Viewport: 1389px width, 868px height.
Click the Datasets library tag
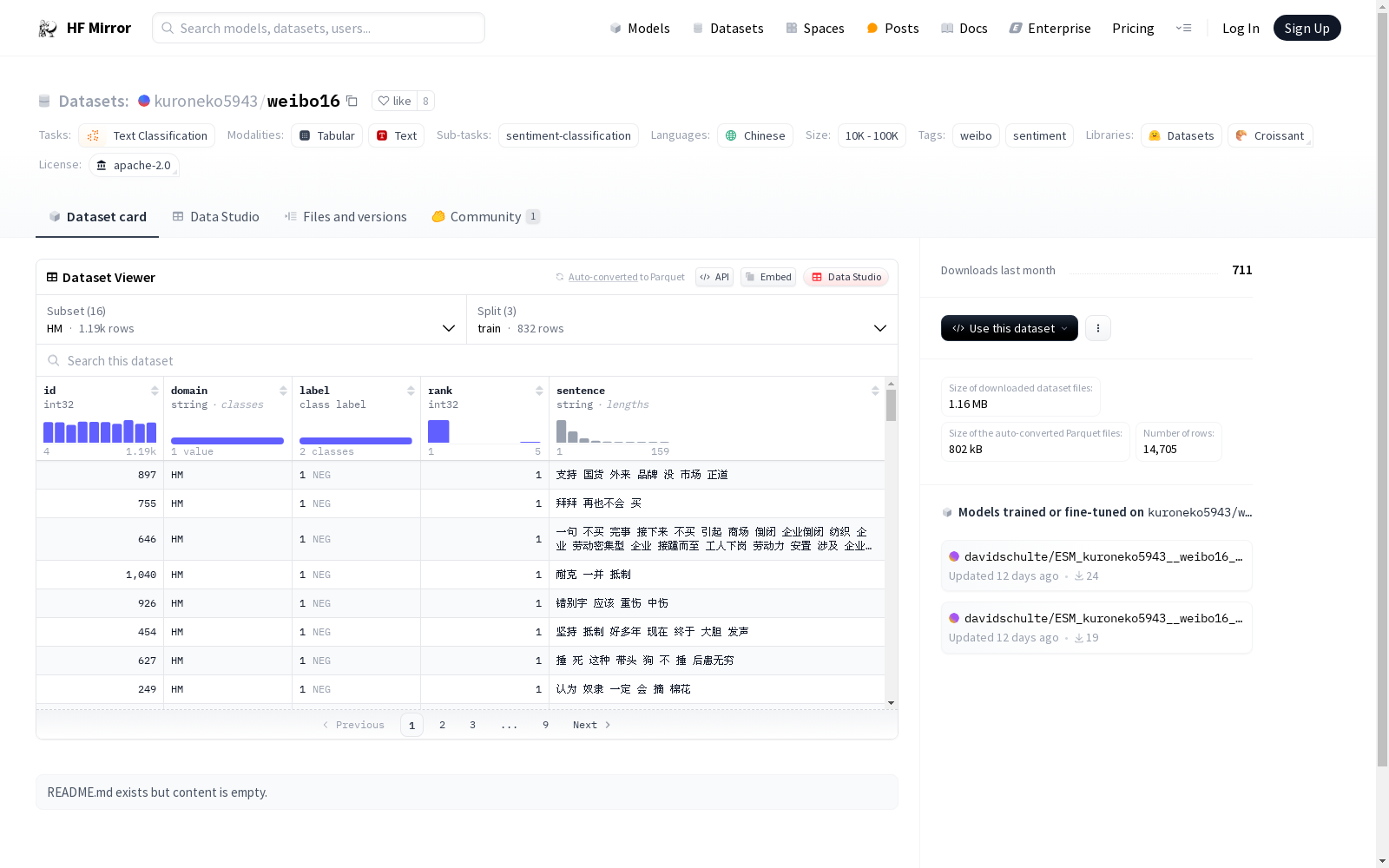click(x=1182, y=135)
